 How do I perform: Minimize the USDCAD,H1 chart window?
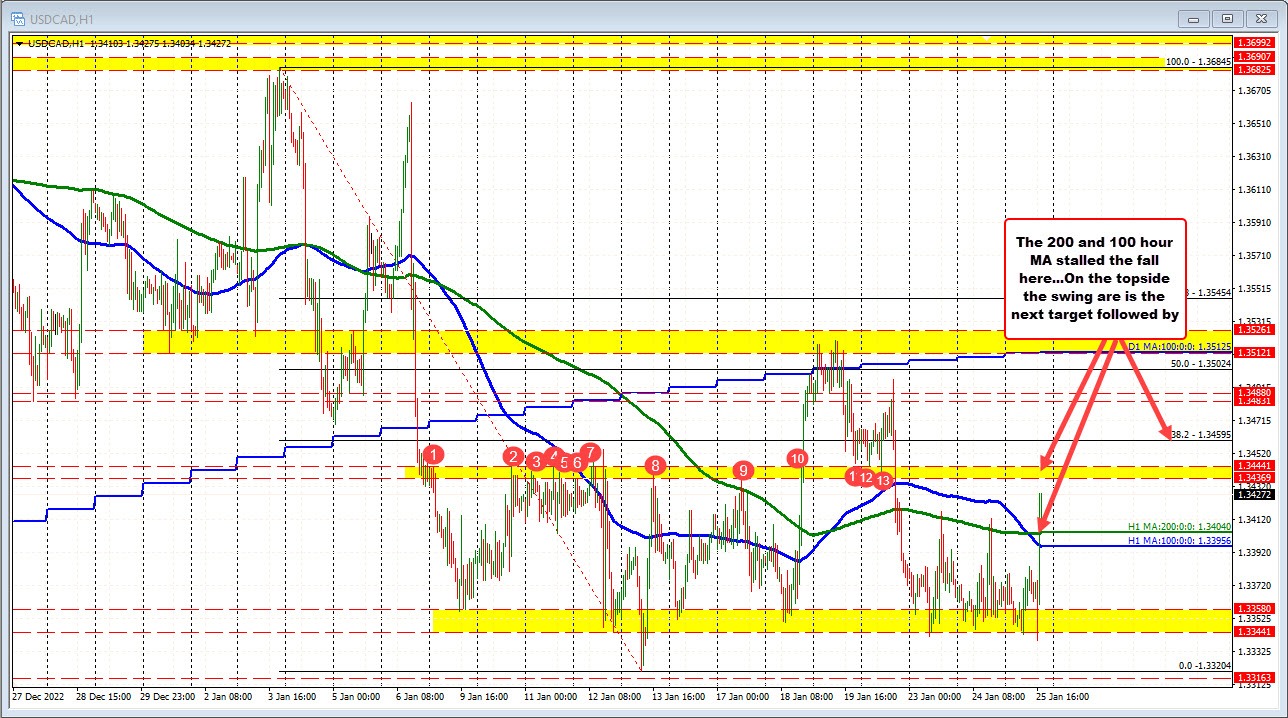pos(1193,18)
